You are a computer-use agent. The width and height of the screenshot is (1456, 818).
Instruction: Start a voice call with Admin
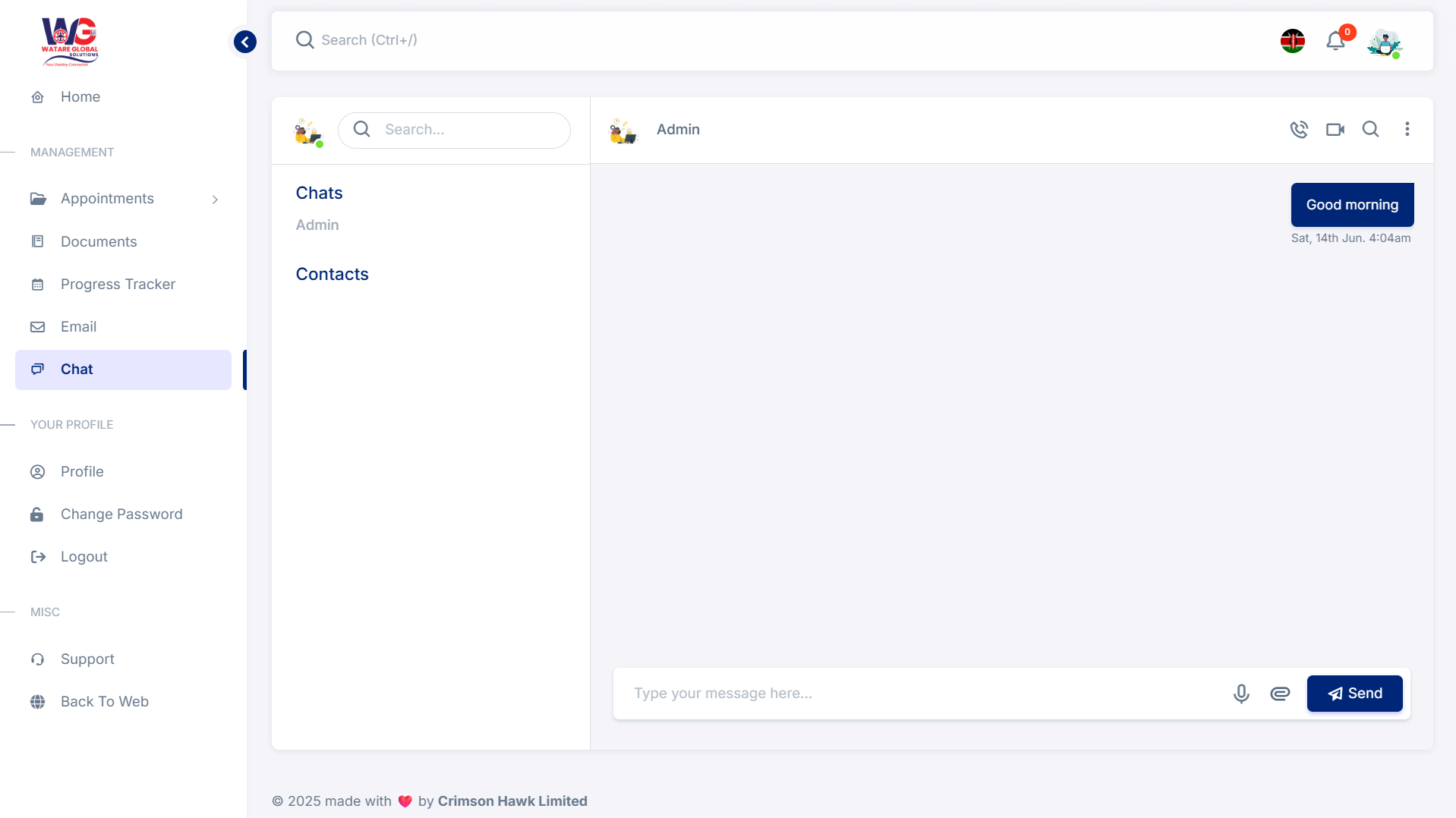tap(1299, 129)
